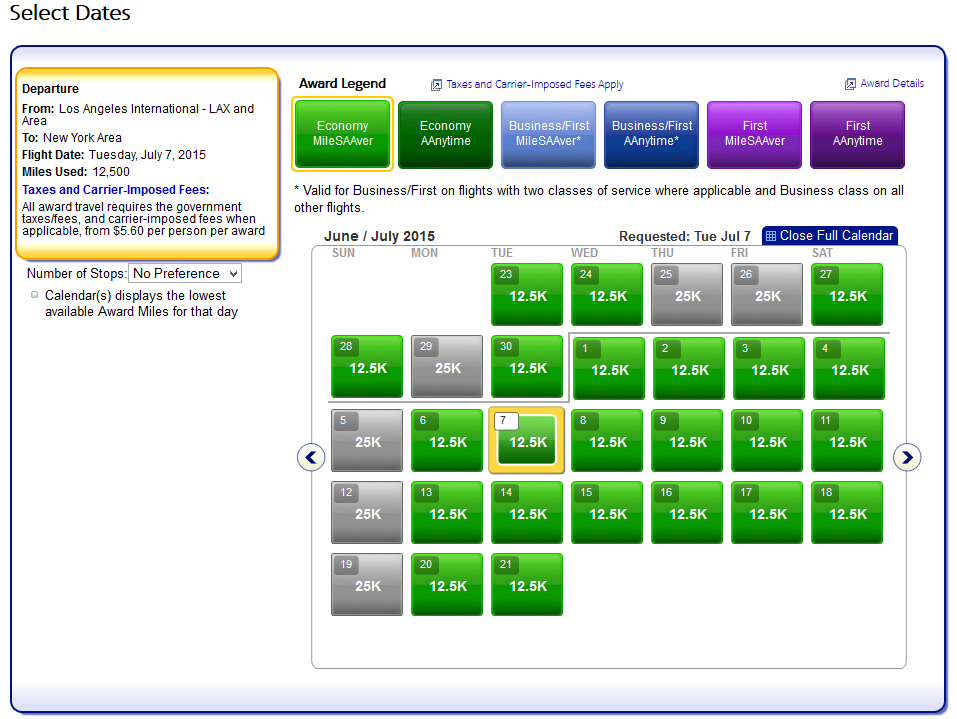Click the highlighted July 7 date
Screen dimensions: 957x719
pyautogui.click(x=527, y=440)
